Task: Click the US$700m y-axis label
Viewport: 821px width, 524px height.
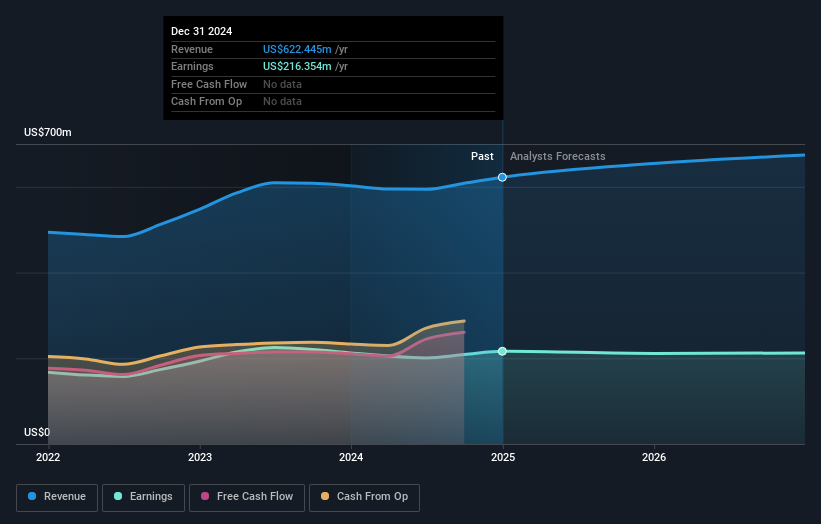Action: tap(48, 132)
